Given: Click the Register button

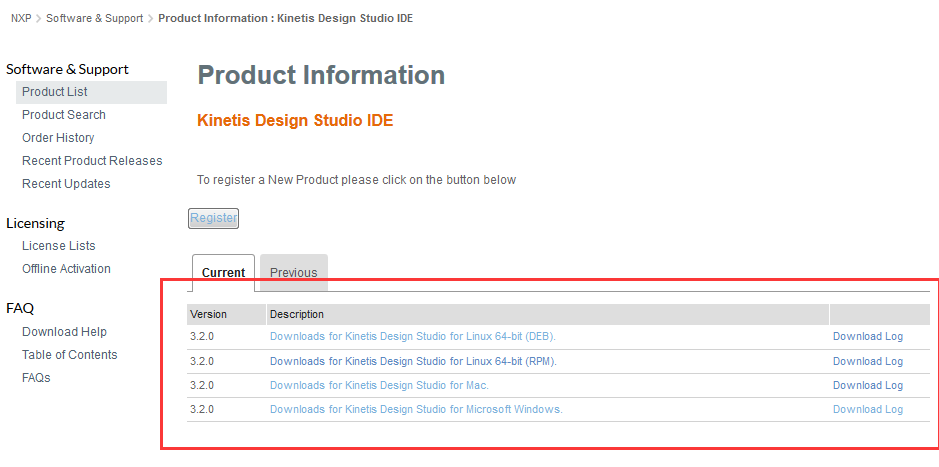Looking at the screenshot, I should (x=213, y=218).
